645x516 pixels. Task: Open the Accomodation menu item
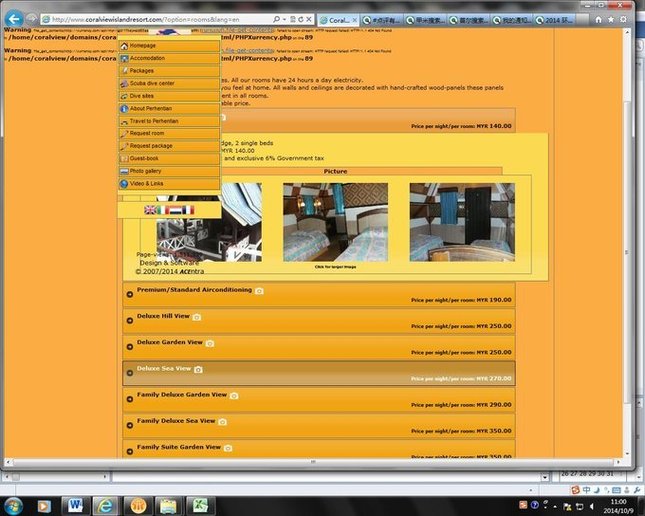[x=169, y=58]
